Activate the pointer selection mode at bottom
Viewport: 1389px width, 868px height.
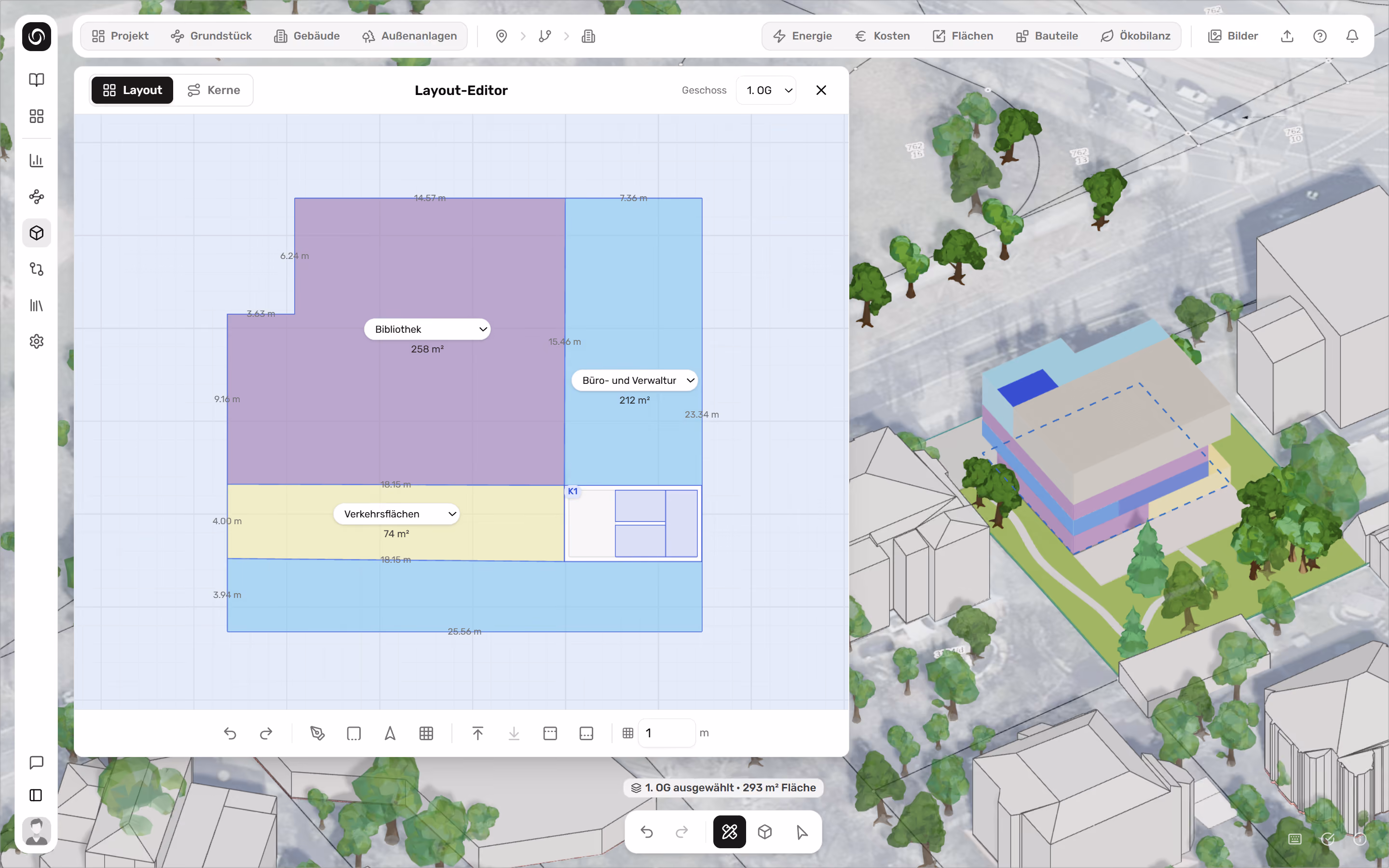(802, 832)
